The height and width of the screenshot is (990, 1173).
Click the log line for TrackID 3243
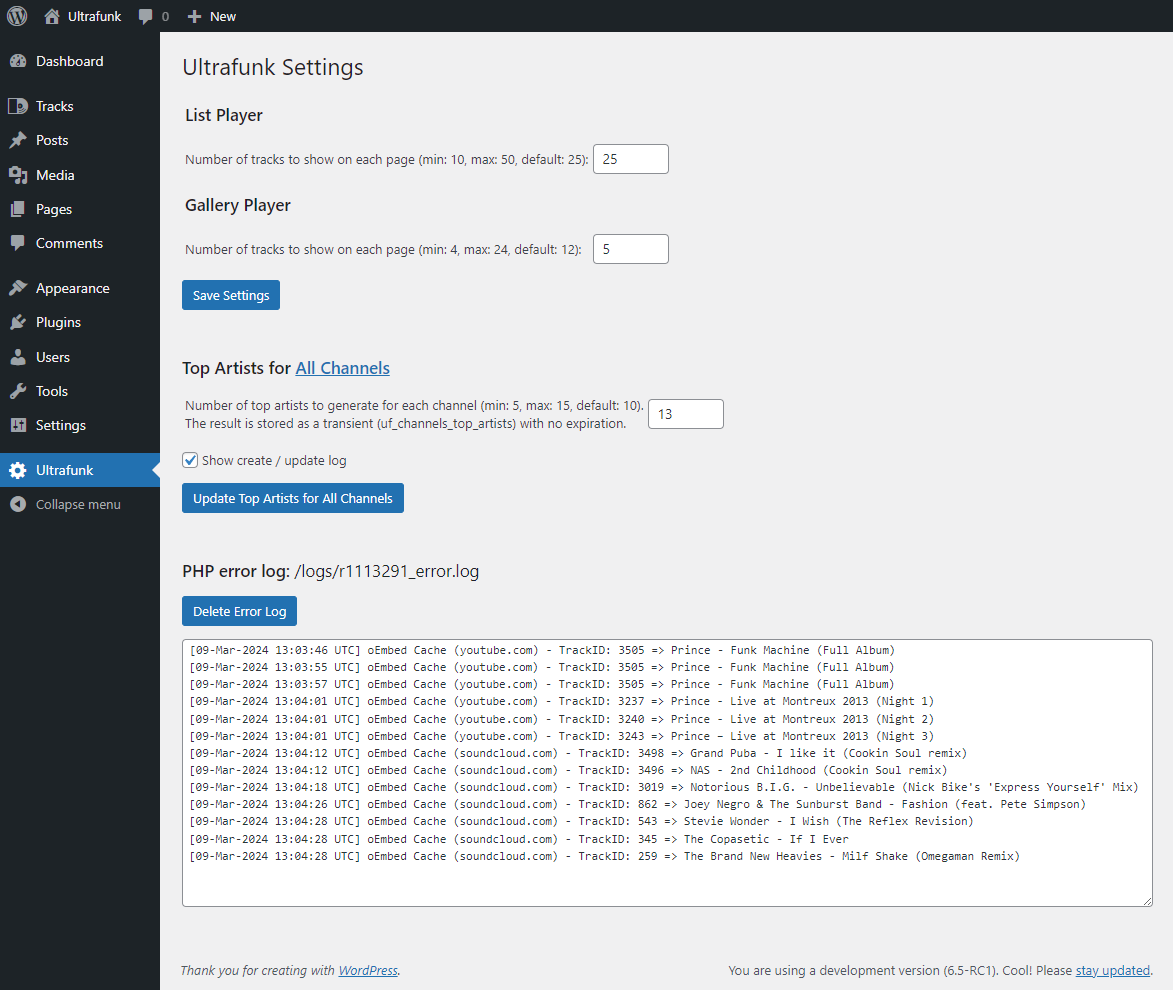coord(561,736)
